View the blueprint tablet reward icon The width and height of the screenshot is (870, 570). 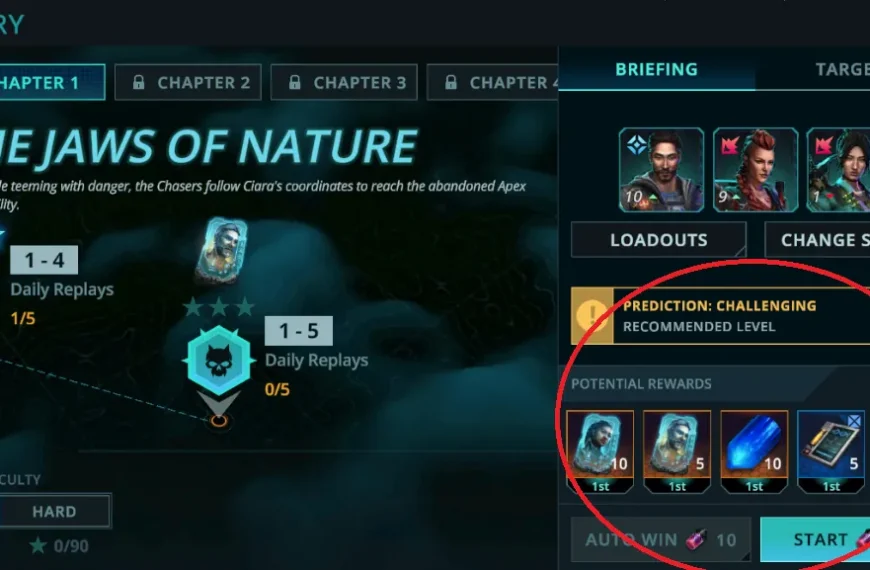(831, 452)
